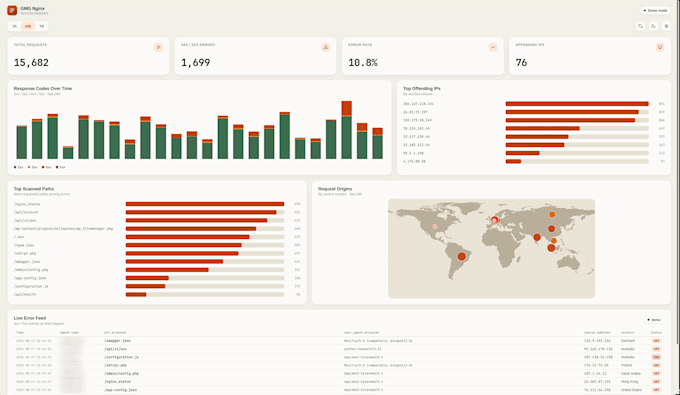Click the Total Requests card icon
This screenshot has width=680, height=395.
coord(158,47)
